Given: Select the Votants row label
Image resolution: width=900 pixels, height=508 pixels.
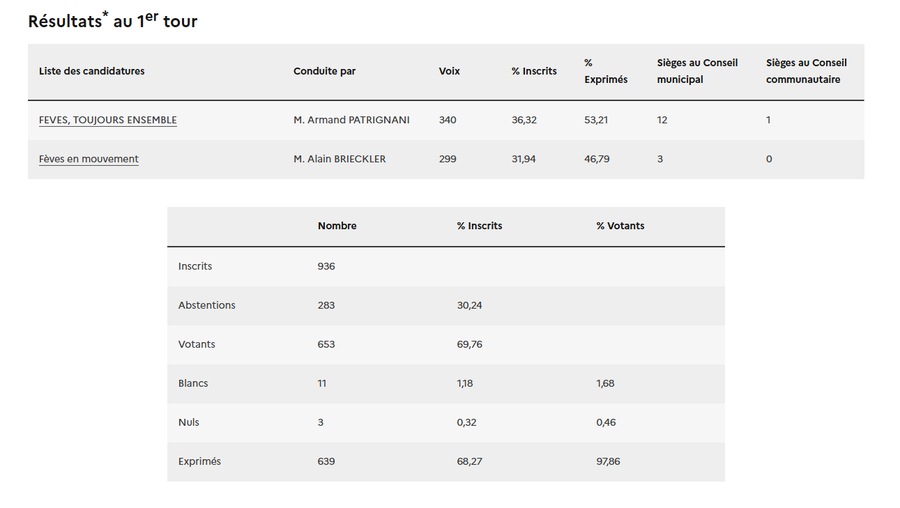Looking at the screenshot, I should (x=197, y=344).
